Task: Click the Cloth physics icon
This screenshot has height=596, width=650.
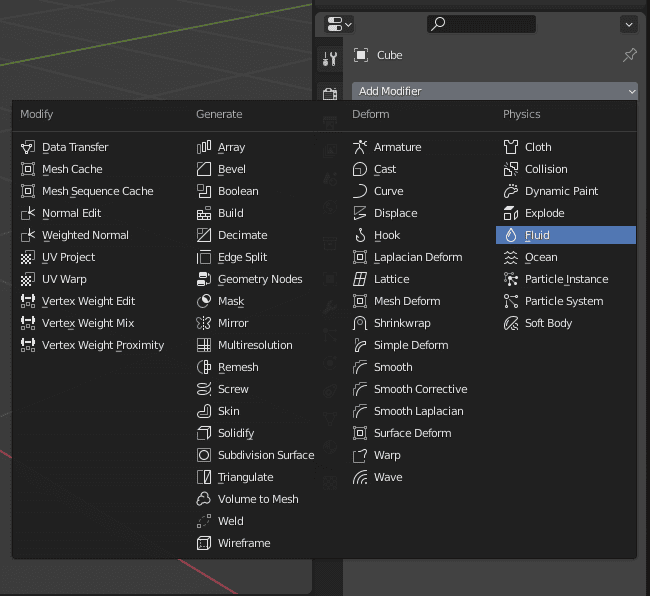Action: [511, 147]
